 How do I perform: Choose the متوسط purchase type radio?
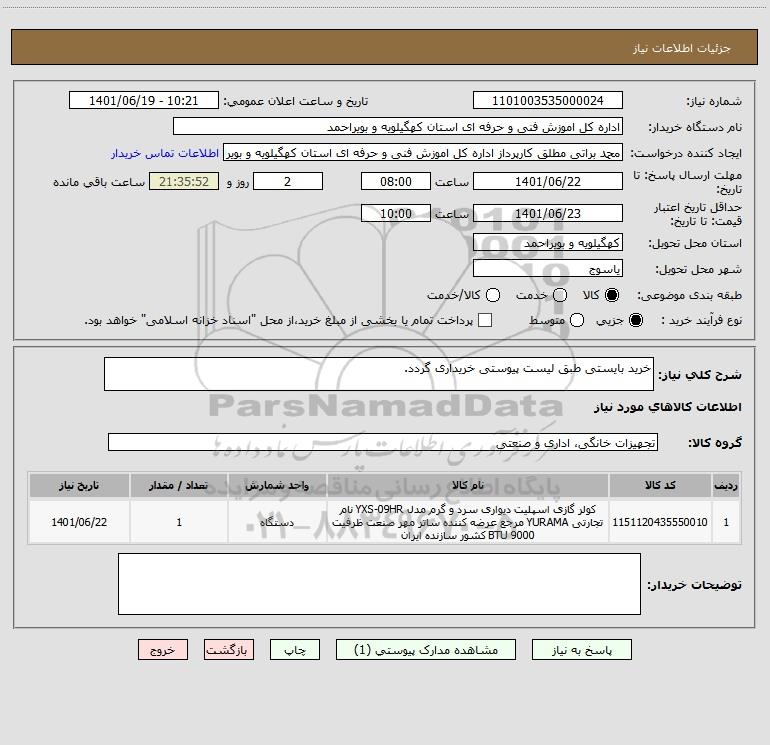point(577,320)
